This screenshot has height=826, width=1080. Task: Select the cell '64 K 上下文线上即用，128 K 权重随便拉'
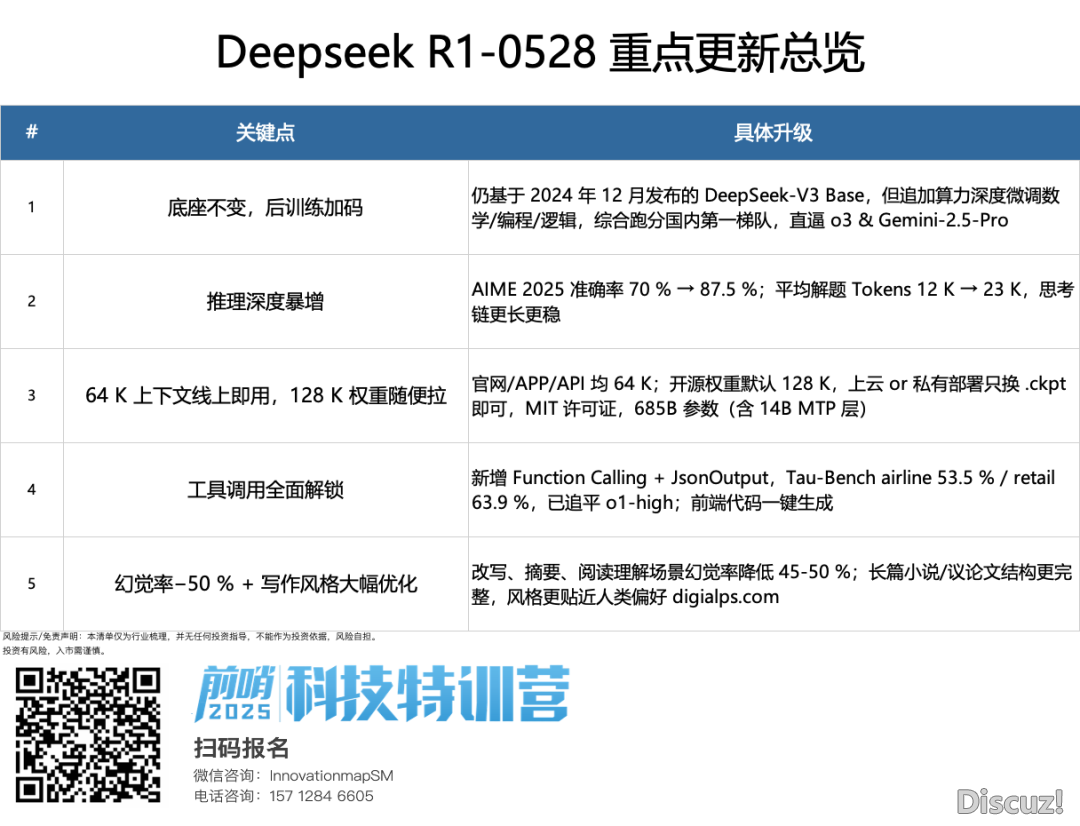[x=265, y=395]
